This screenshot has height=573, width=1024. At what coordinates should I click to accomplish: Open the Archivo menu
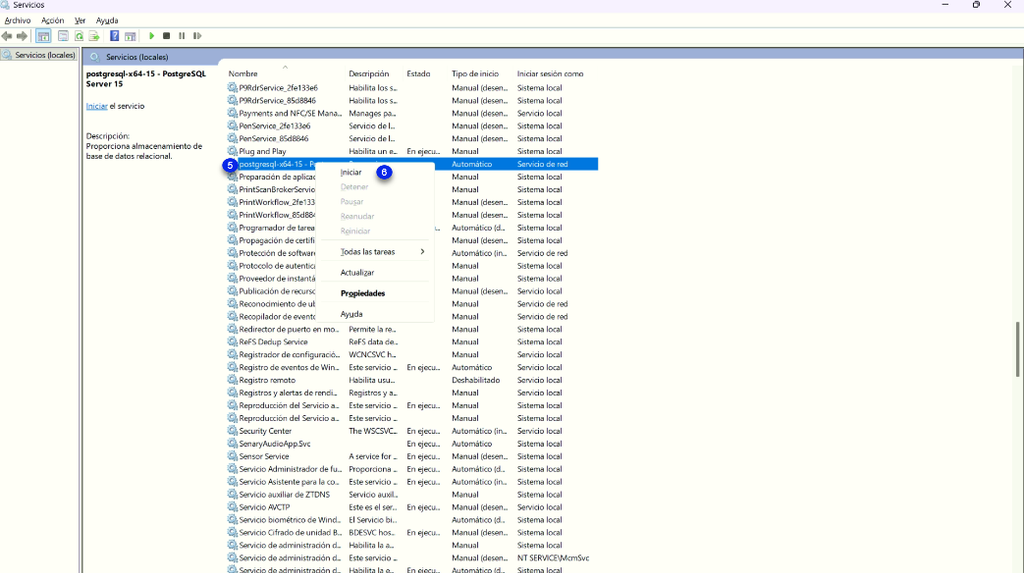18,20
